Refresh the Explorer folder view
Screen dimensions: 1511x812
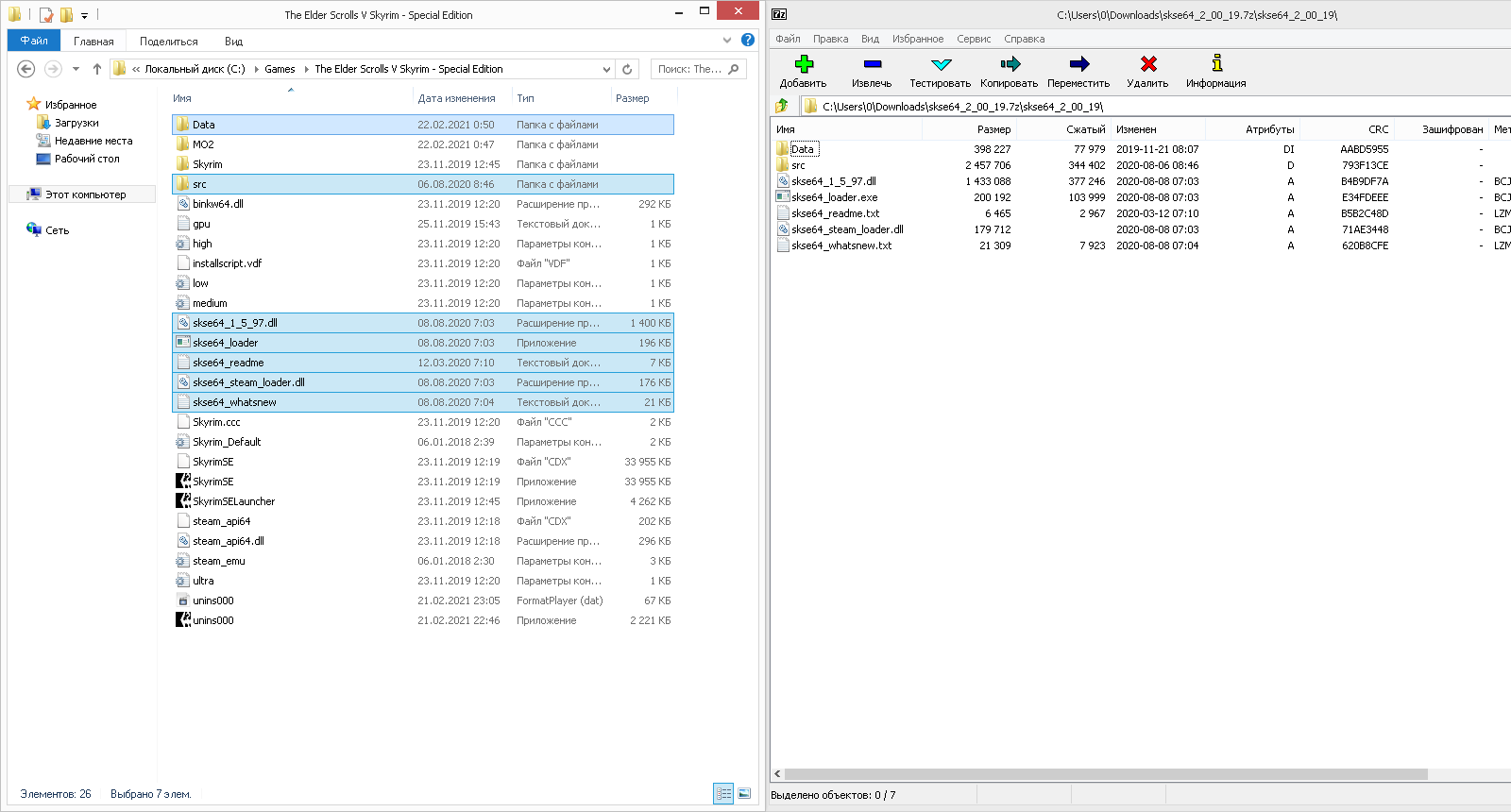627,69
